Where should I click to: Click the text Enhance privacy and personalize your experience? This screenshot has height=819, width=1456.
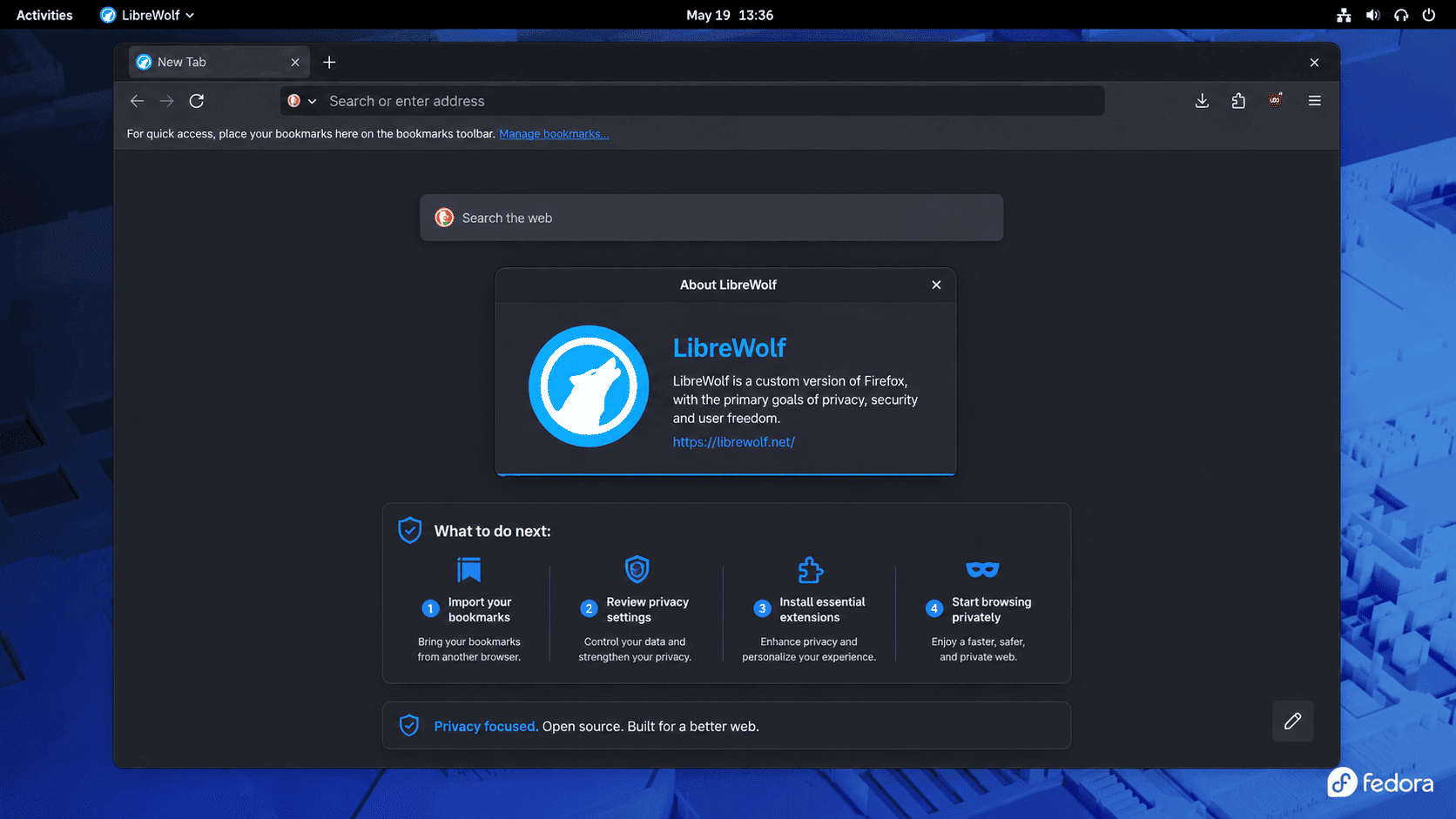(809, 649)
